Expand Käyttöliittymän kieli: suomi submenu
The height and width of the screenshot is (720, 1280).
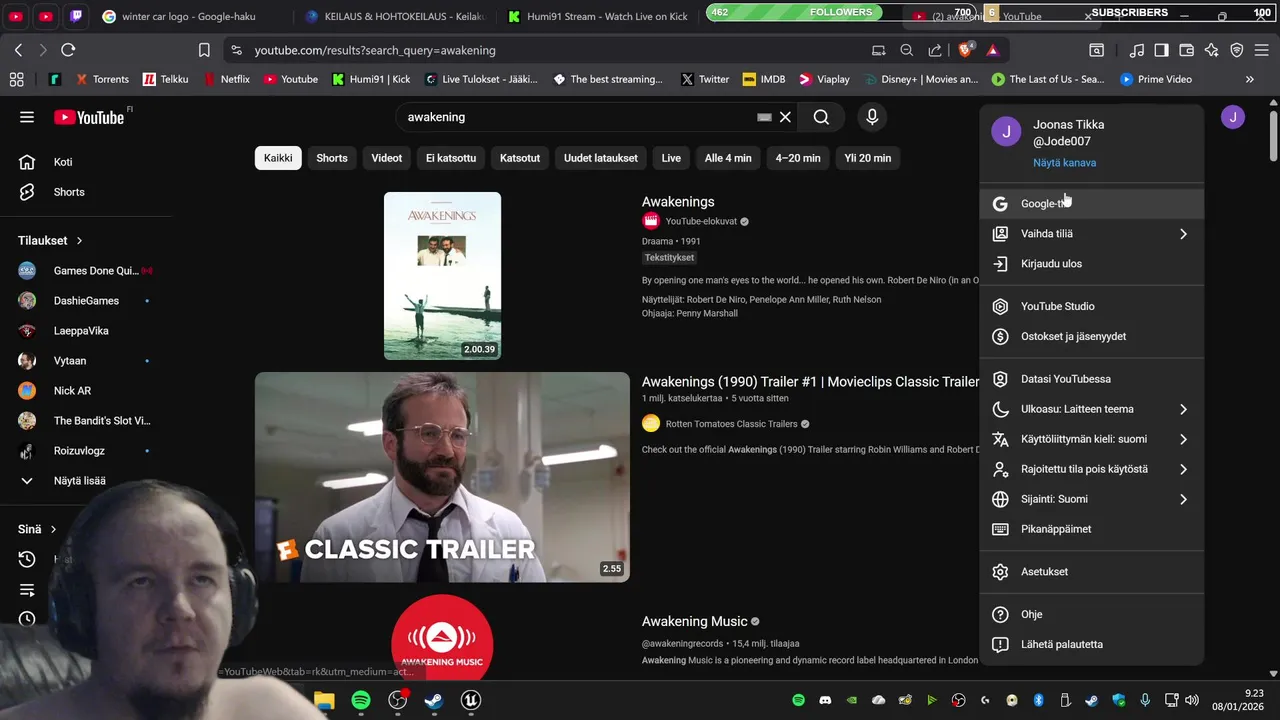[x=1092, y=439]
